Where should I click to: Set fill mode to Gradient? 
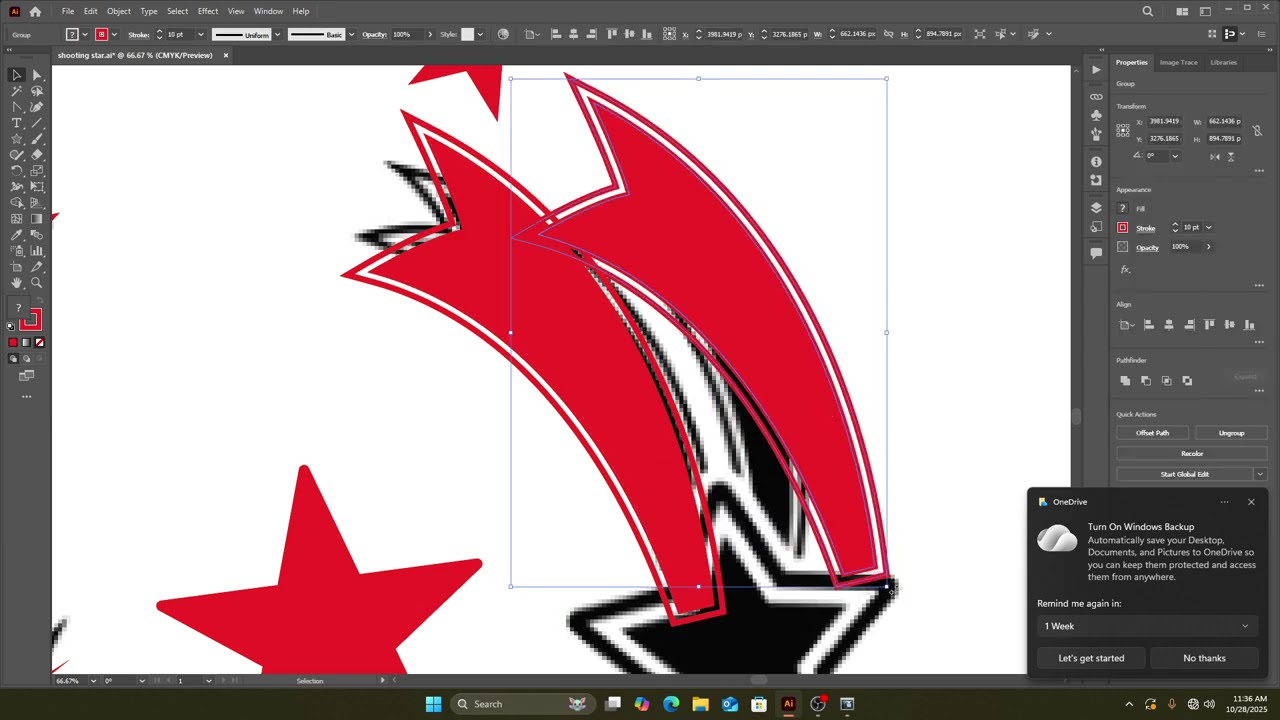26,342
